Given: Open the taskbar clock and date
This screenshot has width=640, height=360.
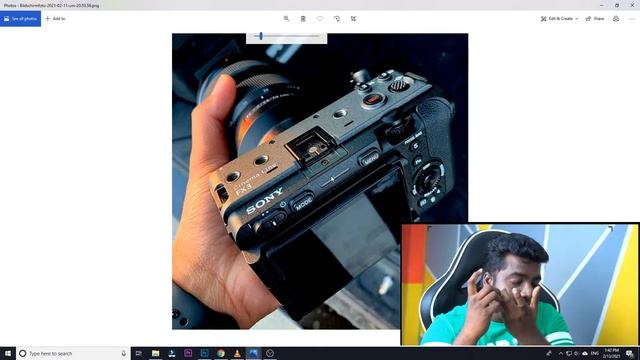Looking at the screenshot, I should point(611,353).
